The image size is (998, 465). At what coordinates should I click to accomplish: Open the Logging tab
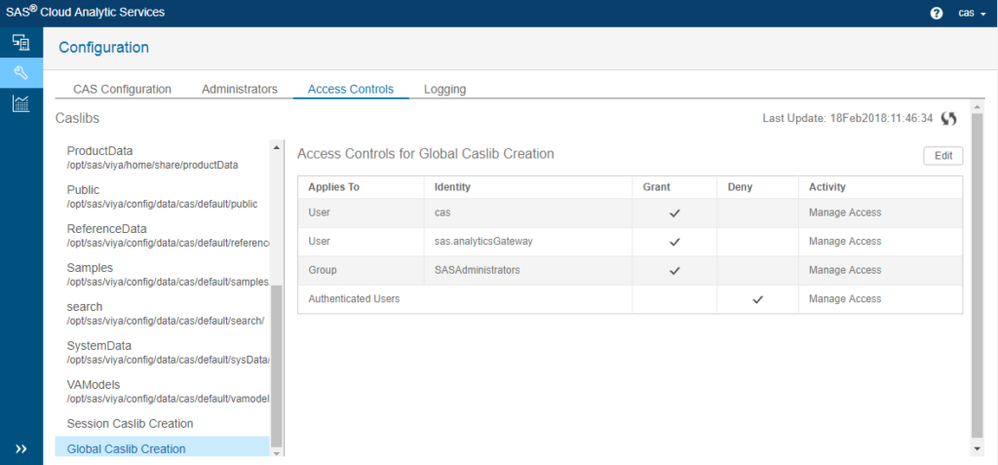[445, 89]
